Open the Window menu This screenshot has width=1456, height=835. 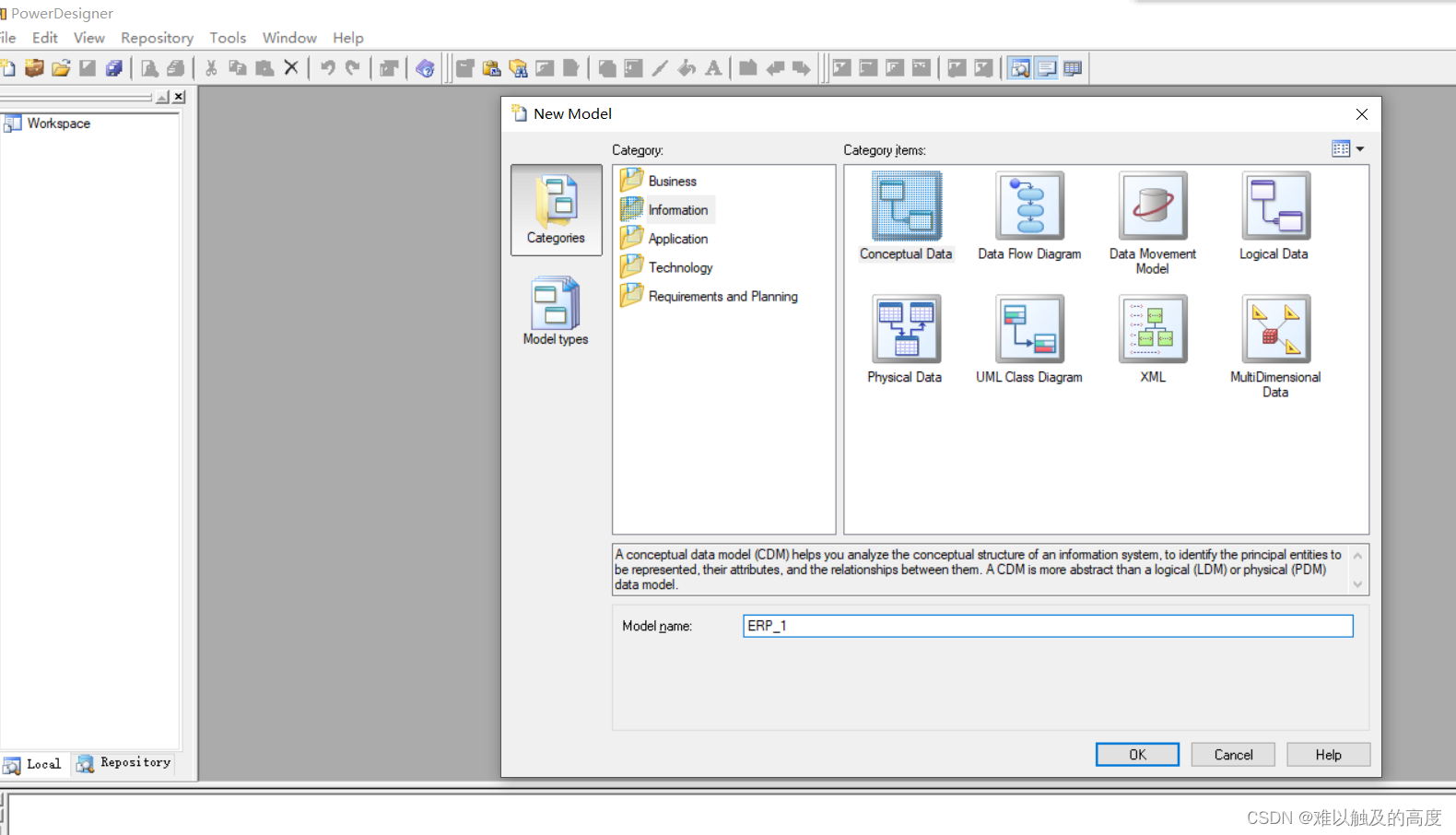[x=289, y=38]
